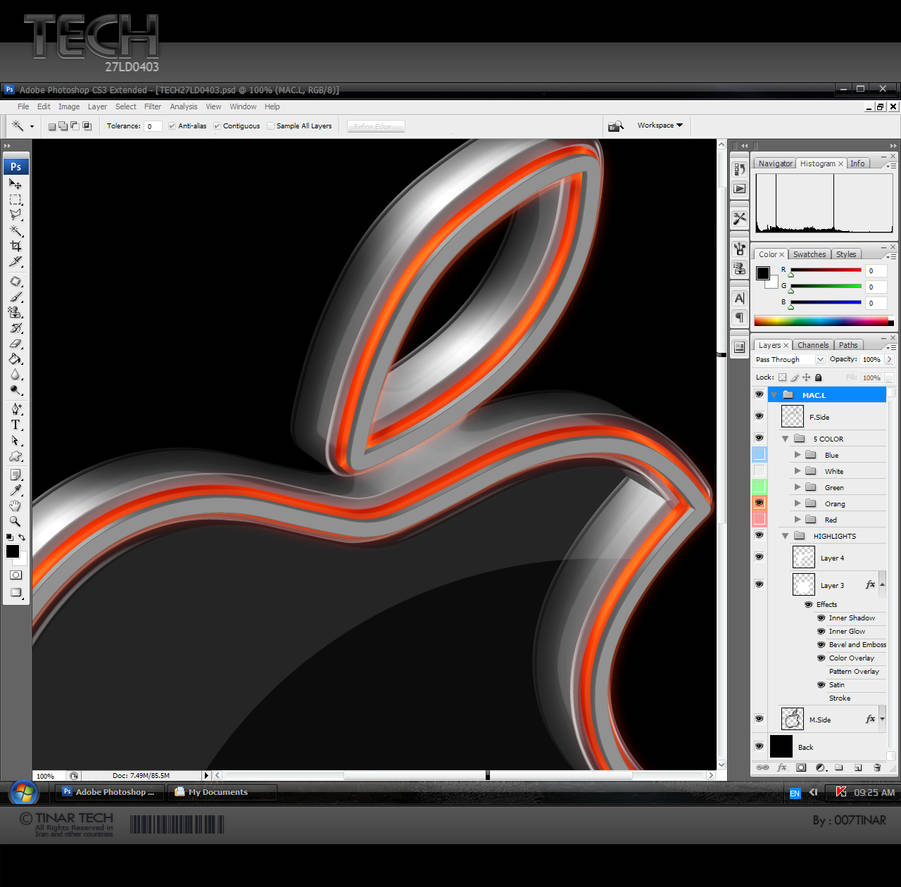This screenshot has width=901, height=887.
Task: Switch to the Navigator tab
Action: coord(775,164)
